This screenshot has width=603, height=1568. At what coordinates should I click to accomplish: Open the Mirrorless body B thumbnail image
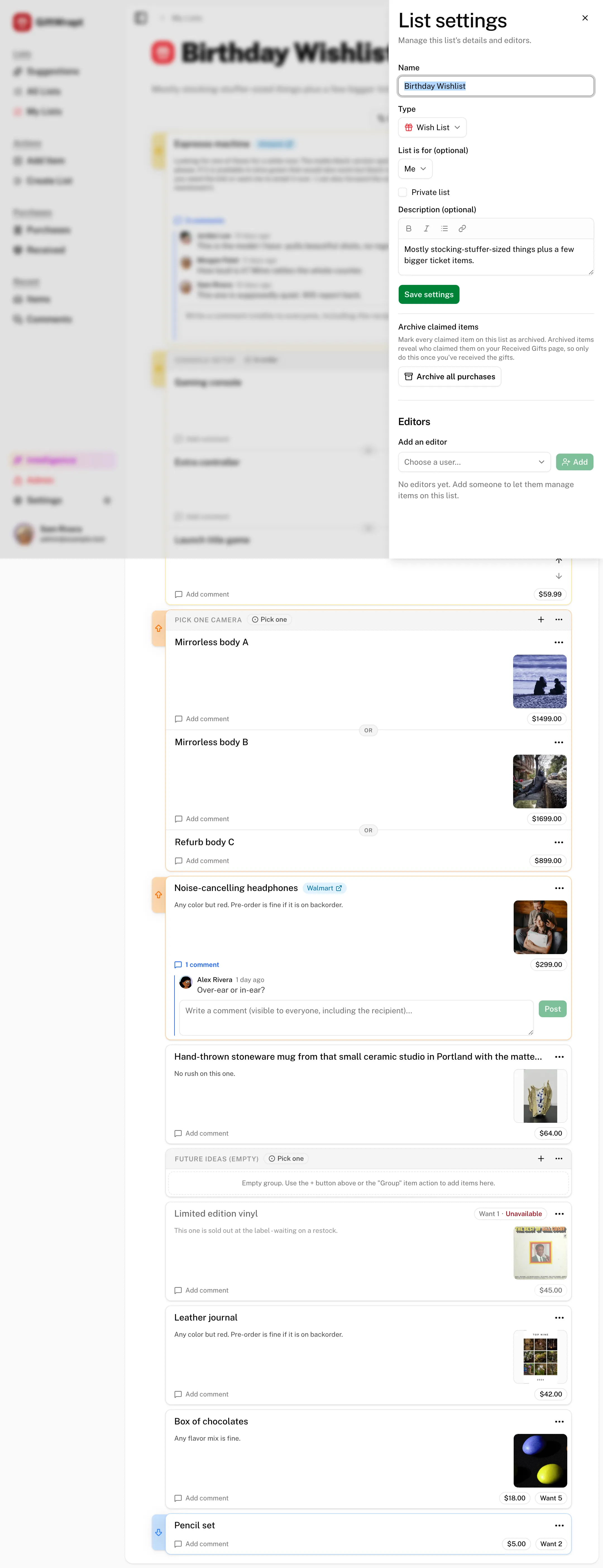540,781
